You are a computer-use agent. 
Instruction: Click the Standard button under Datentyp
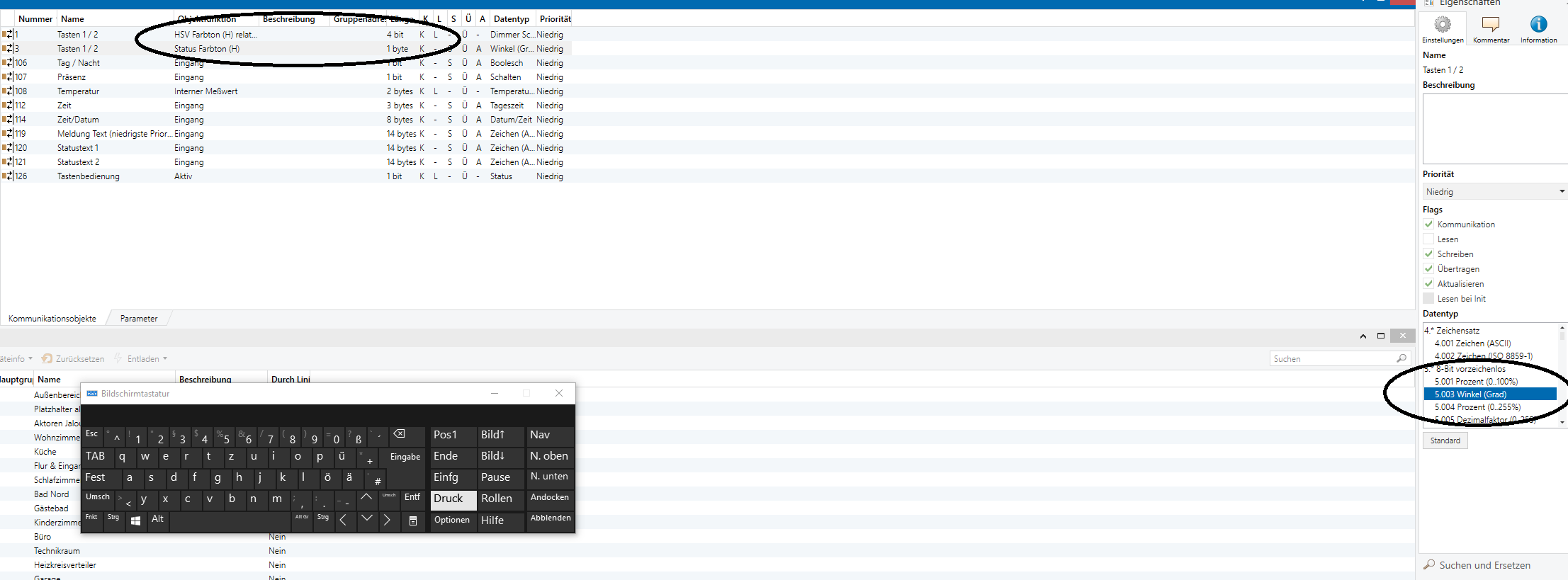(1445, 440)
